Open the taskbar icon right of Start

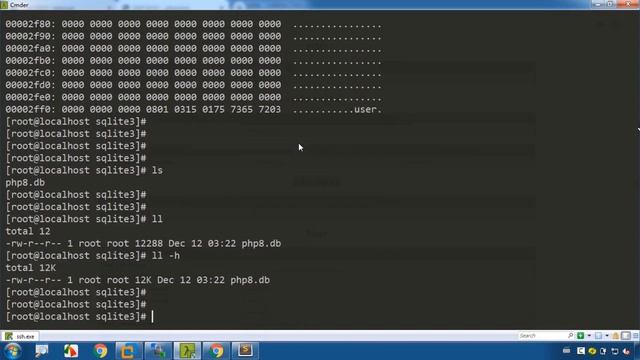coord(42,351)
